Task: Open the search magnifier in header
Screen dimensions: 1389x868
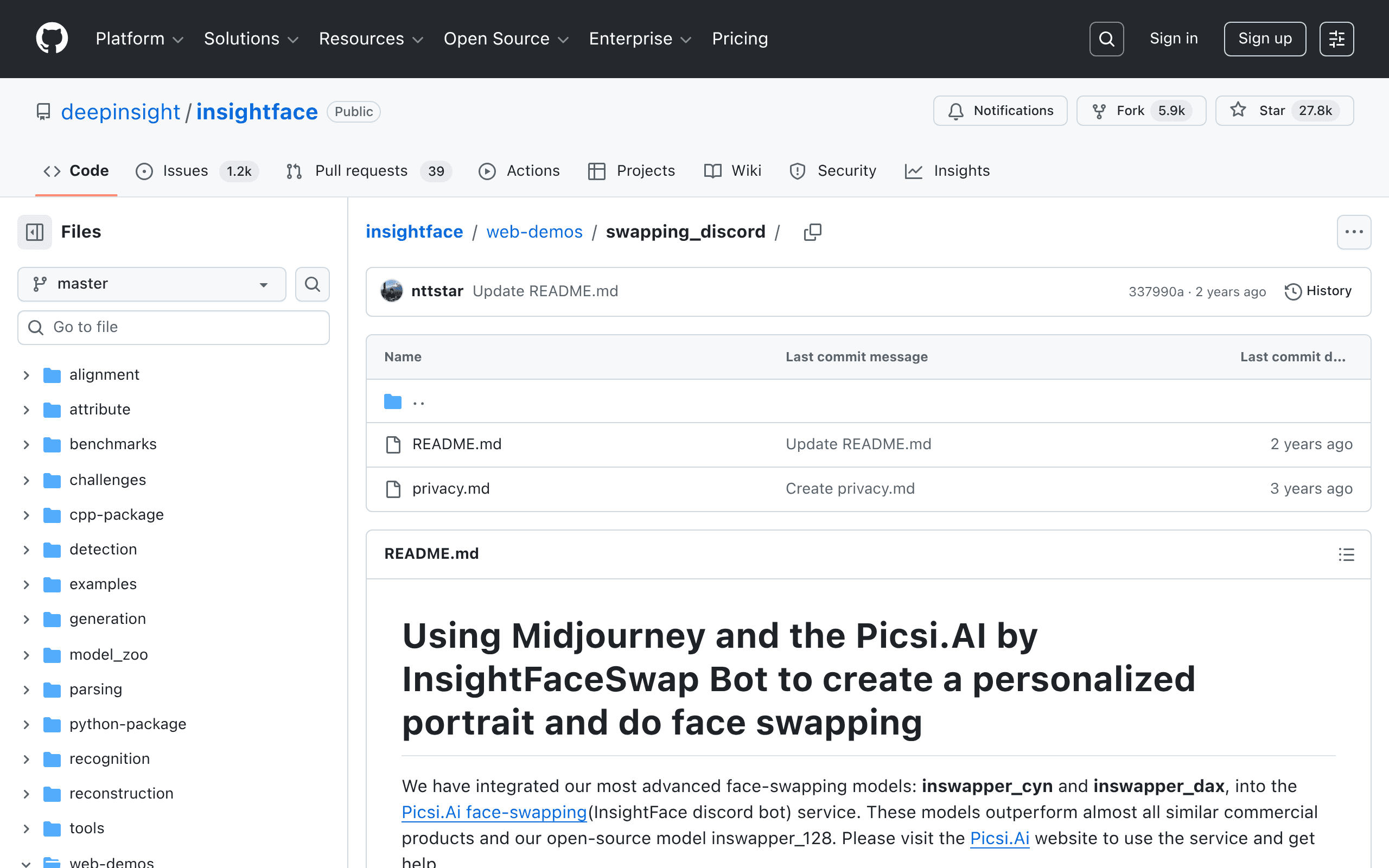Action: click(1106, 39)
